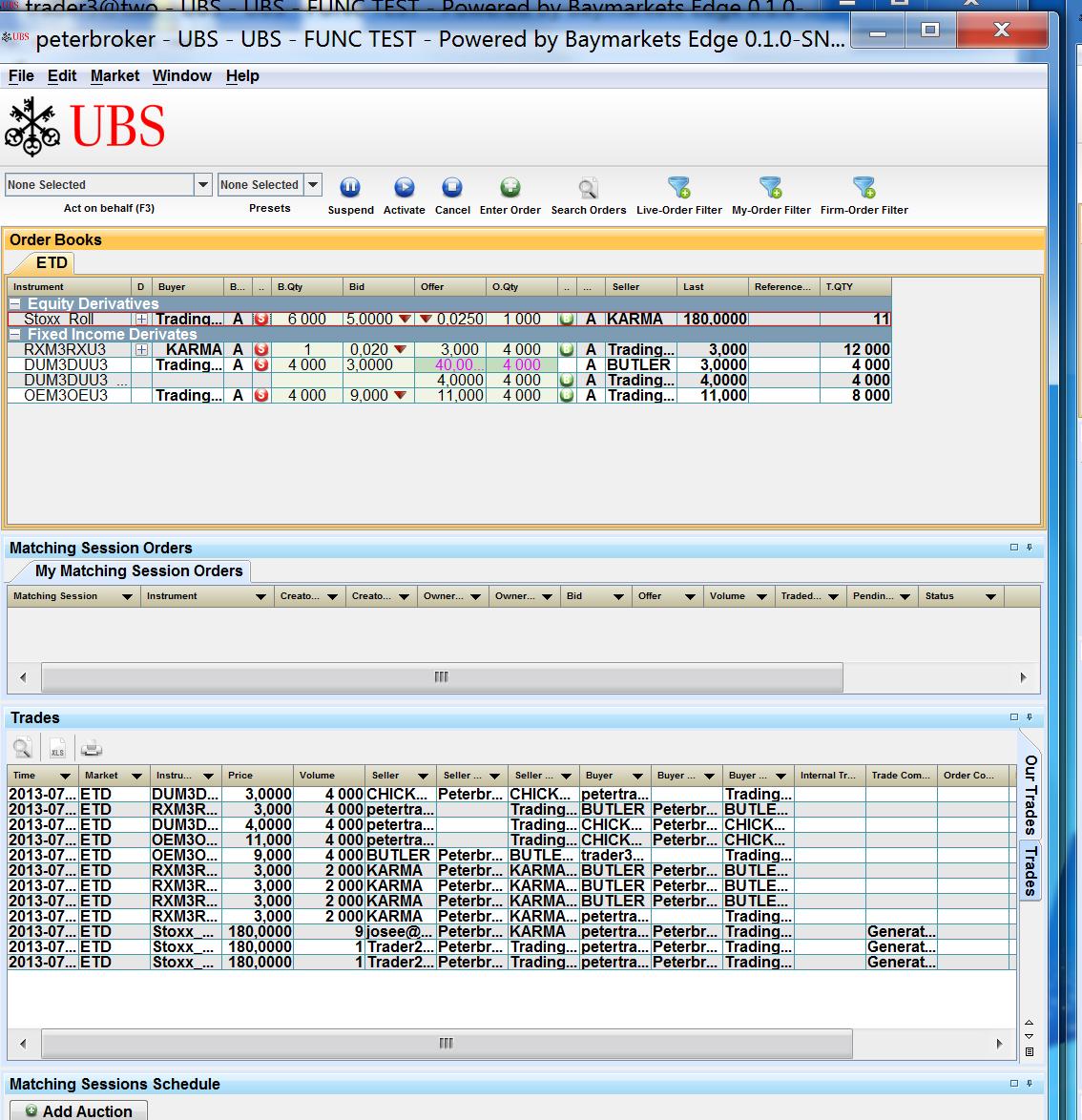
Task: Click right arrow of Trades horizontal scrollbar
Action: (999, 1044)
